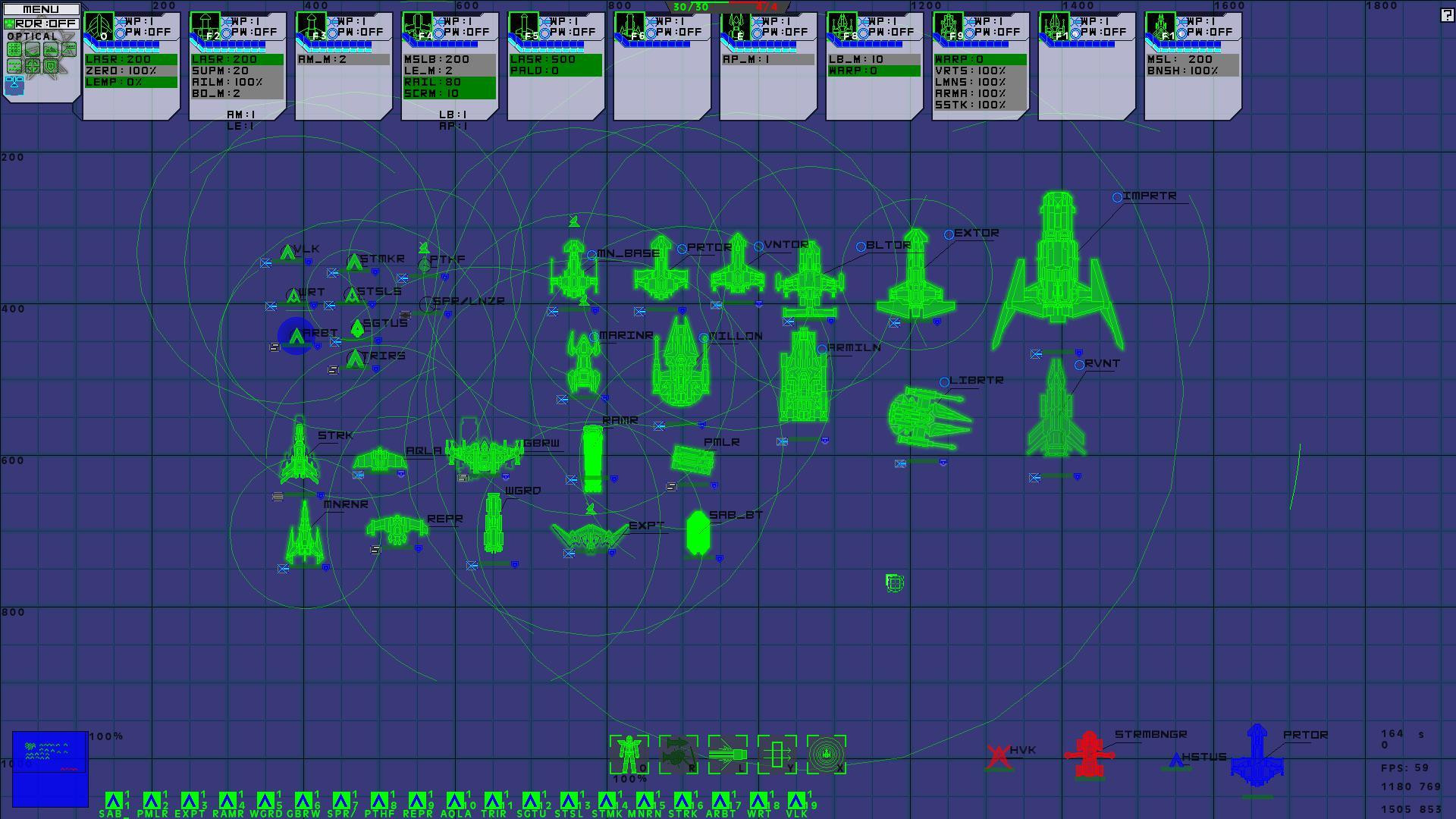This screenshot has height=819, width=1456.
Task: Activate the X radar pulse ability icon
Action: click(827, 755)
